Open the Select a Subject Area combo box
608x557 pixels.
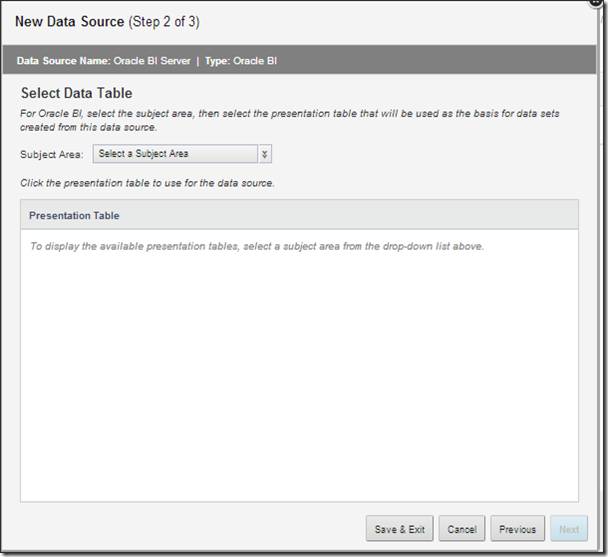[x=176, y=154]
